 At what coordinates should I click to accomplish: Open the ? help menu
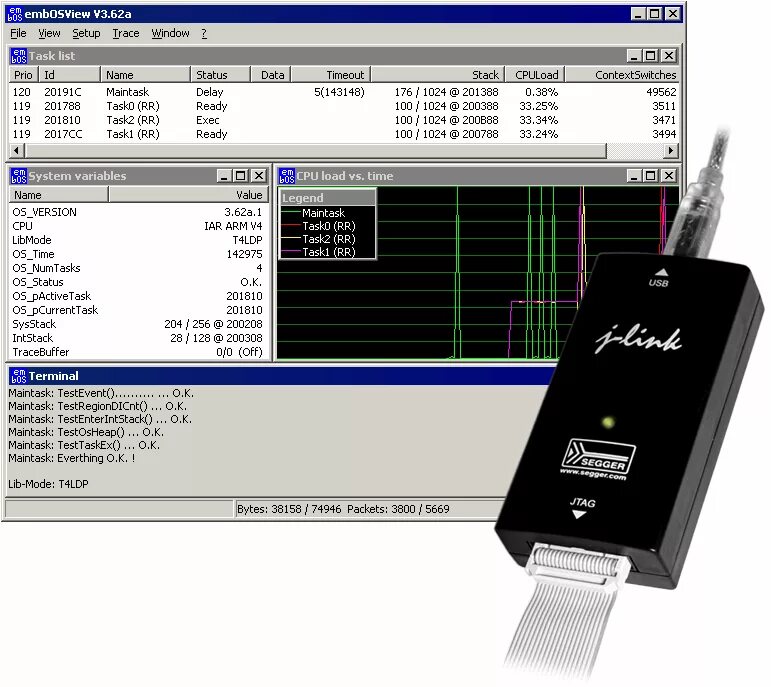[204, 33]
